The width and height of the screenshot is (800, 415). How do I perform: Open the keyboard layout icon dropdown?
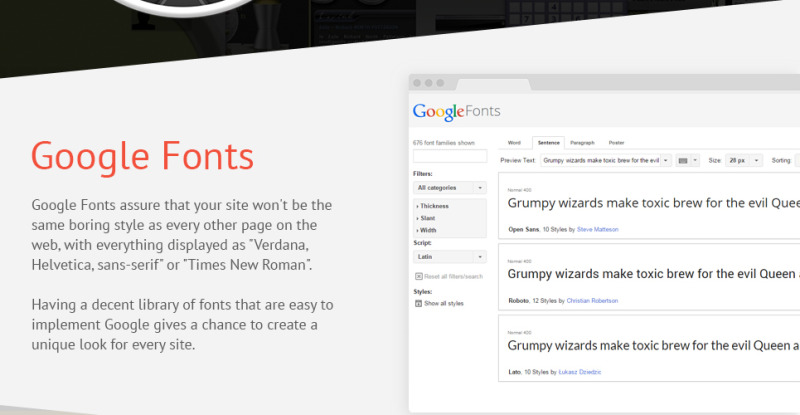click(687, 160)
